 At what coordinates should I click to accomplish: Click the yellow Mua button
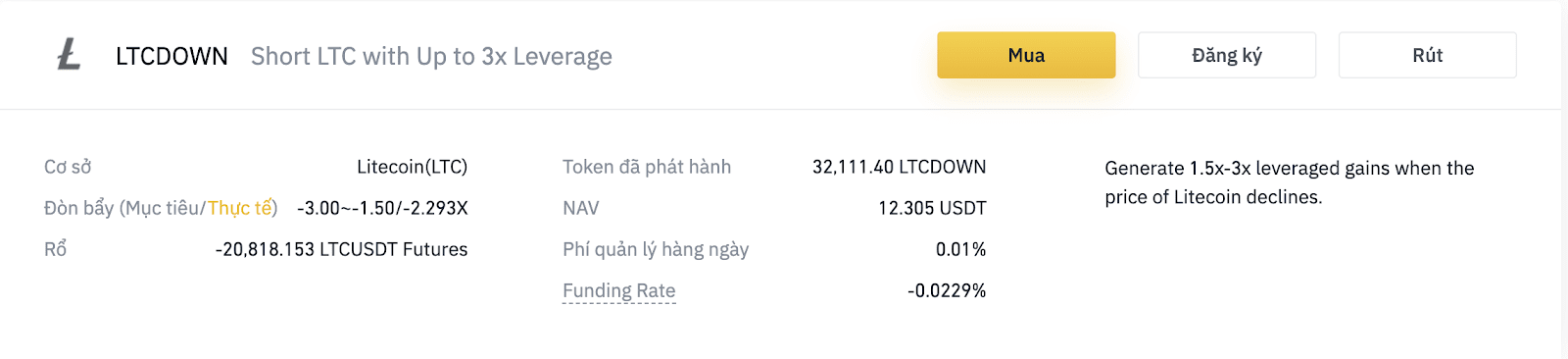coord(1026,55)
